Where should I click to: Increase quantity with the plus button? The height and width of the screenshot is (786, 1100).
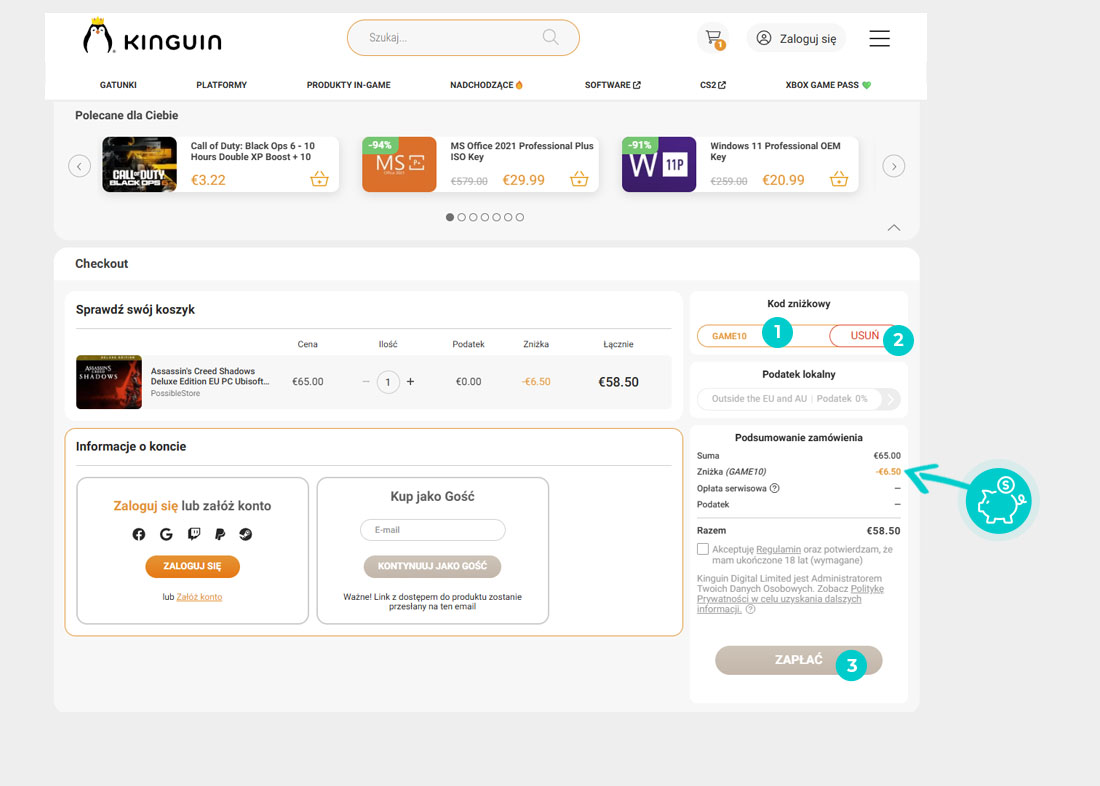[x=410, y=382]
